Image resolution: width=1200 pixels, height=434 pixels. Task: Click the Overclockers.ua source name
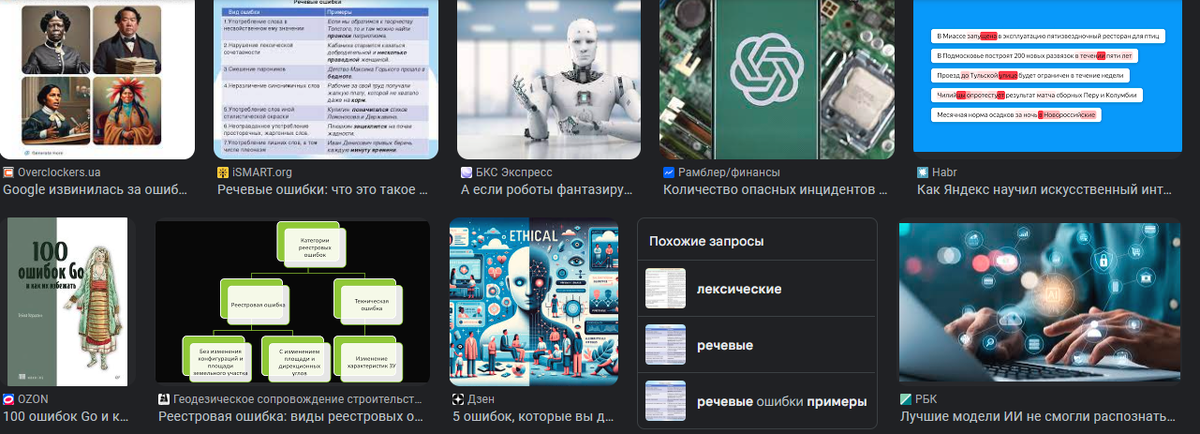pos(59,172)
